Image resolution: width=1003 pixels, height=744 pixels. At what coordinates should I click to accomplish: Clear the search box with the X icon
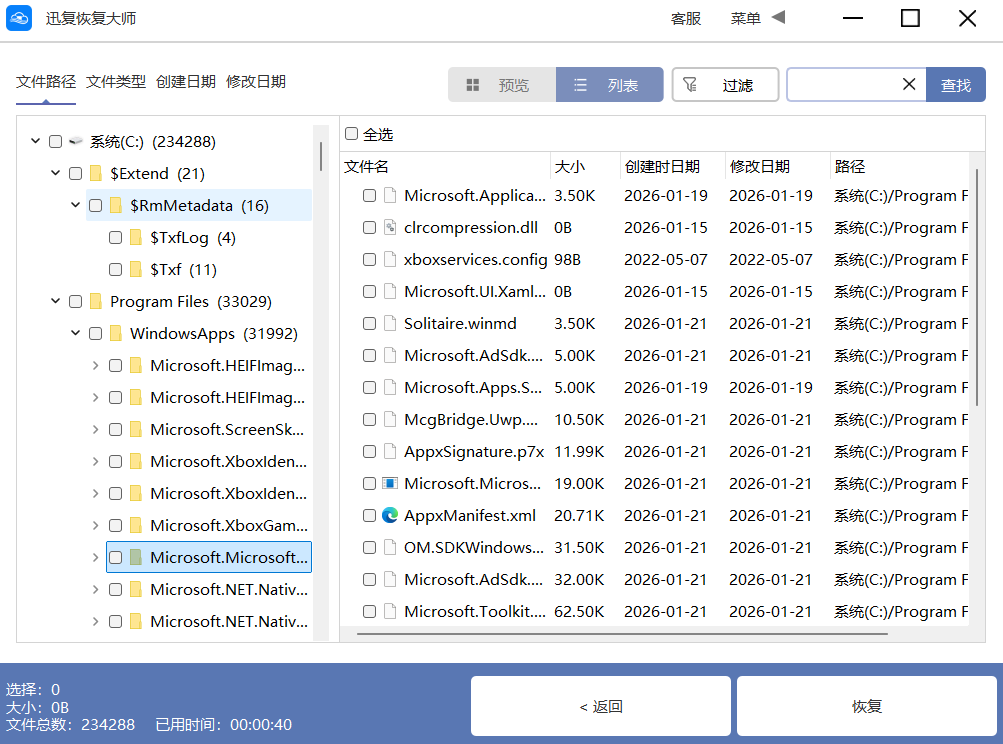click(909, 85)
